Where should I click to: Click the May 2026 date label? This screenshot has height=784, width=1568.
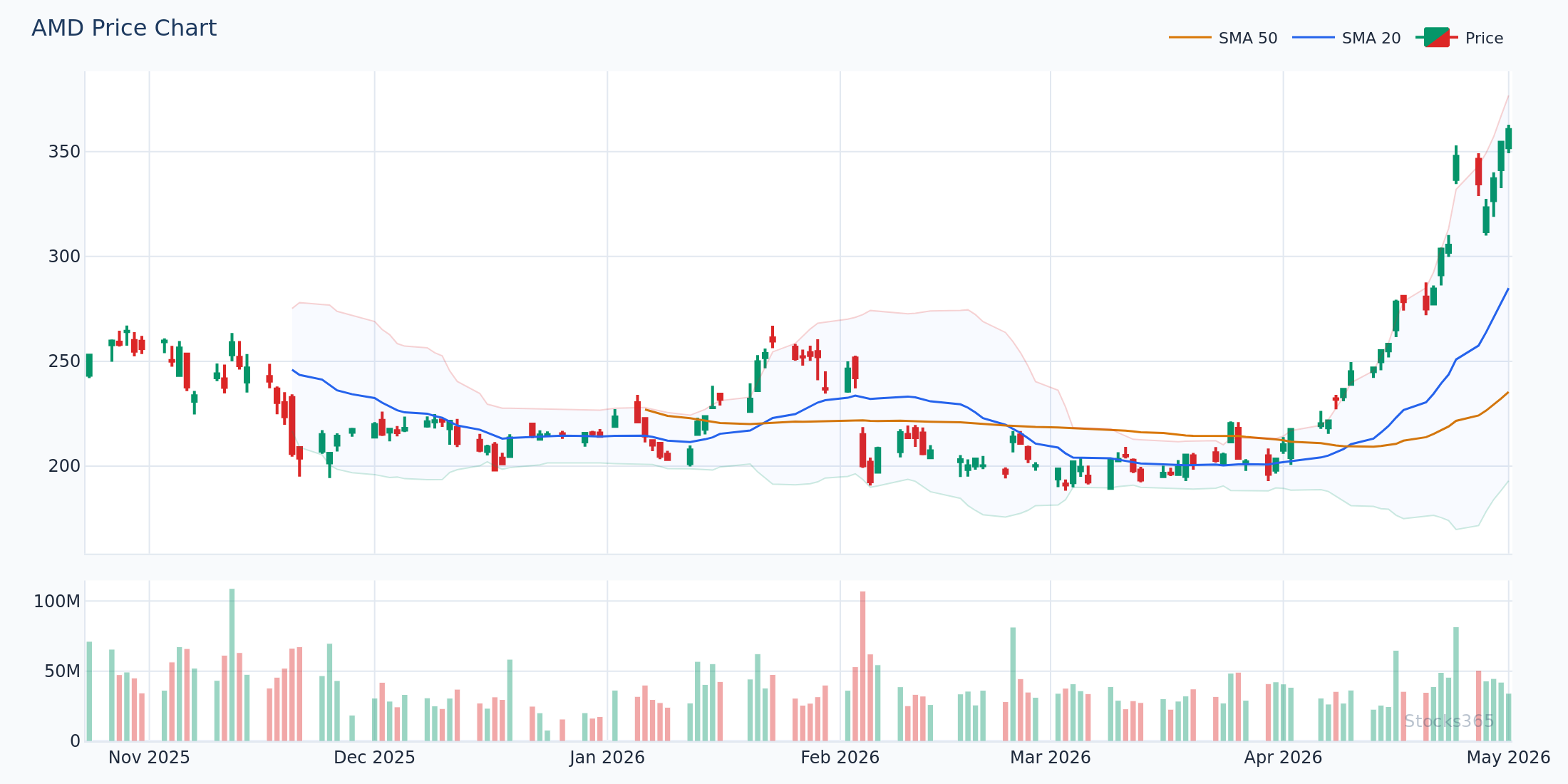point(1508,758)
